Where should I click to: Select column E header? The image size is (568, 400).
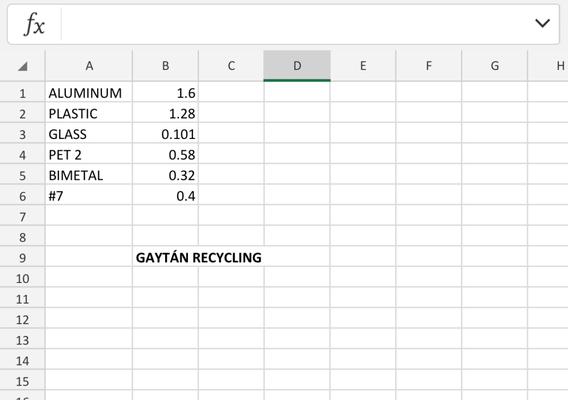click(363, 66)
